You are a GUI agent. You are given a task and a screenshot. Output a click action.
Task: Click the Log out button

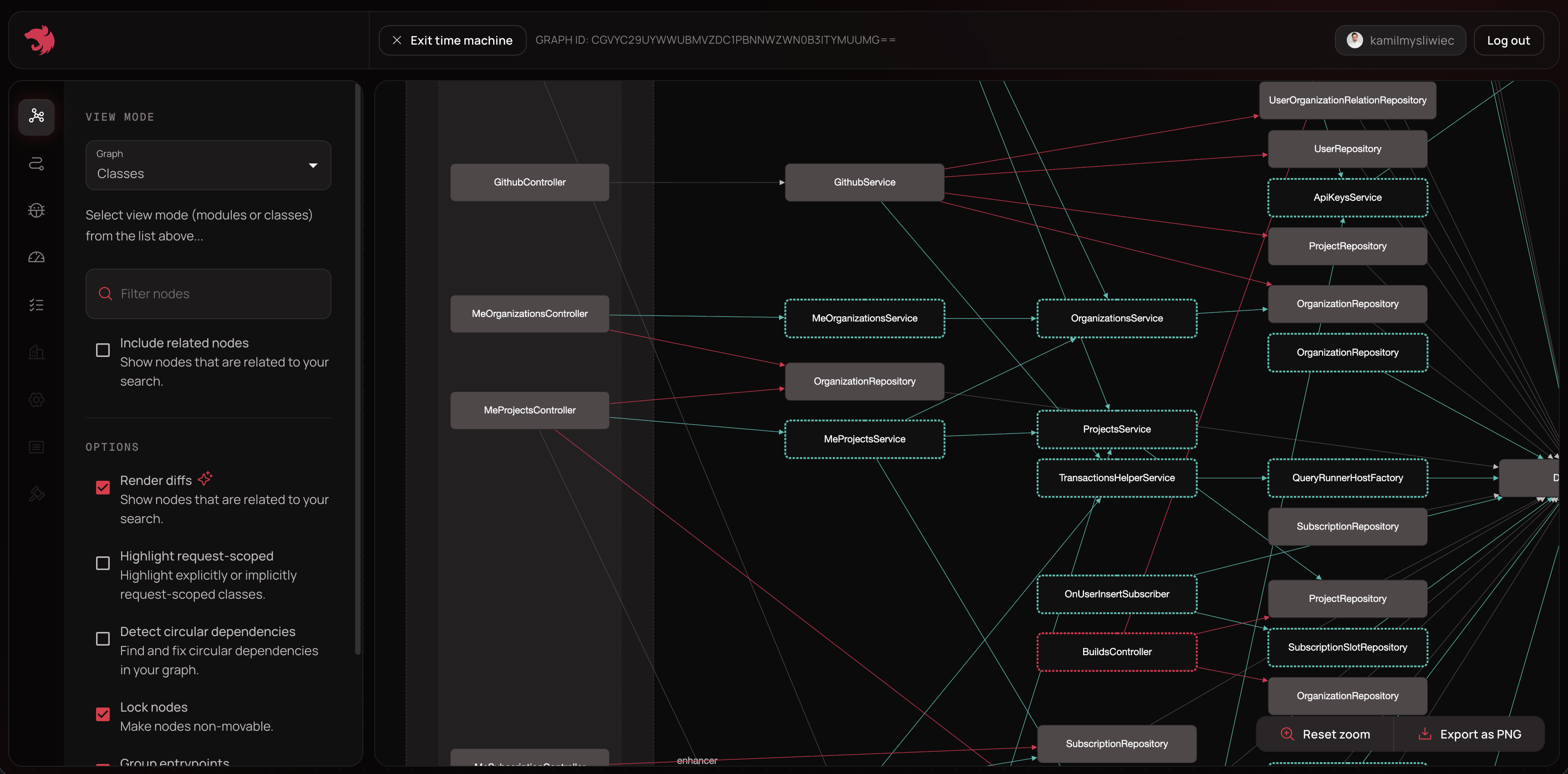(1508, 40)
